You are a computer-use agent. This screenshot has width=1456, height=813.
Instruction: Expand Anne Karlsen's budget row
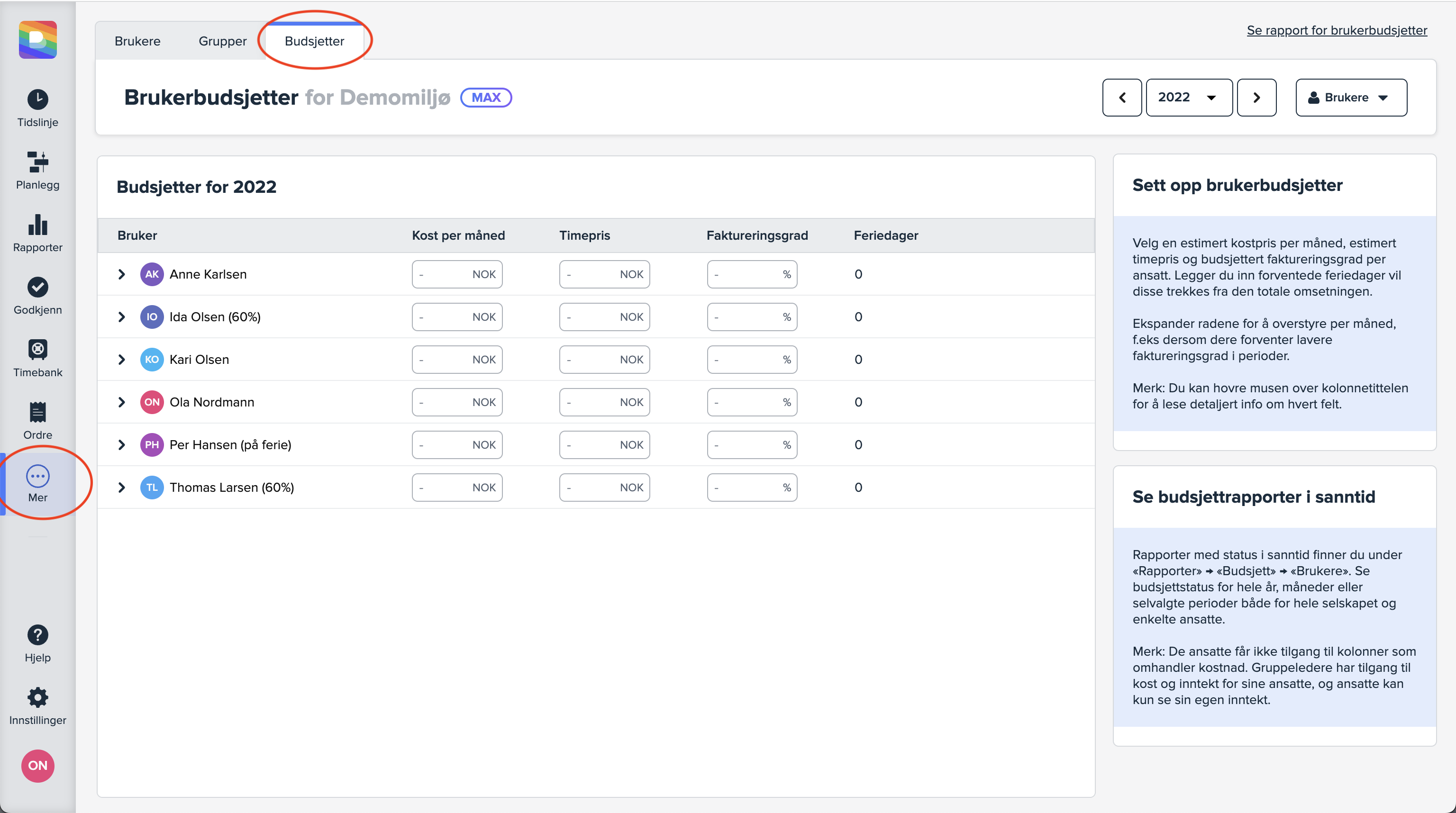[121, 274]
